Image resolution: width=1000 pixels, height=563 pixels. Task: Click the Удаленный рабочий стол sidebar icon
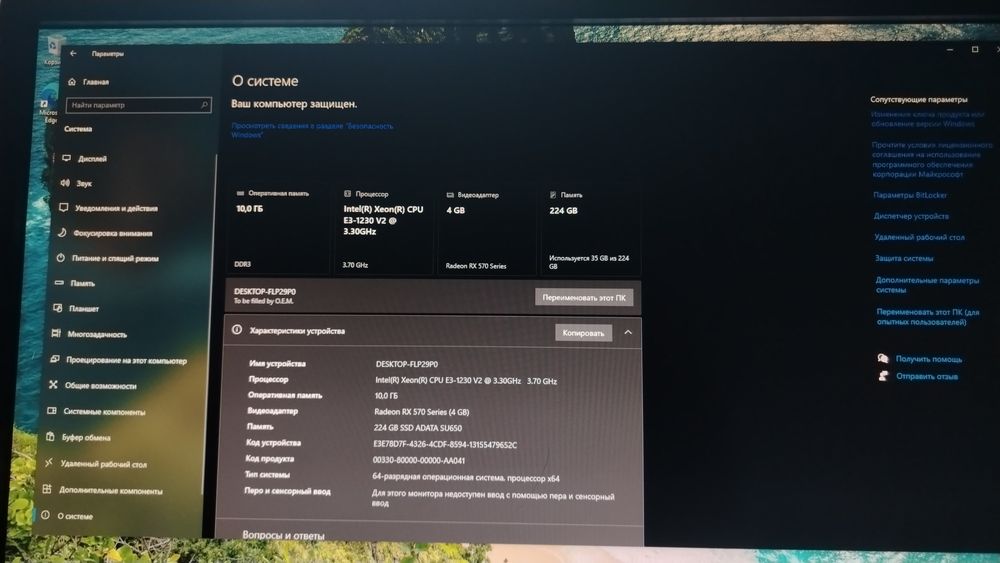tap(48, 463)
